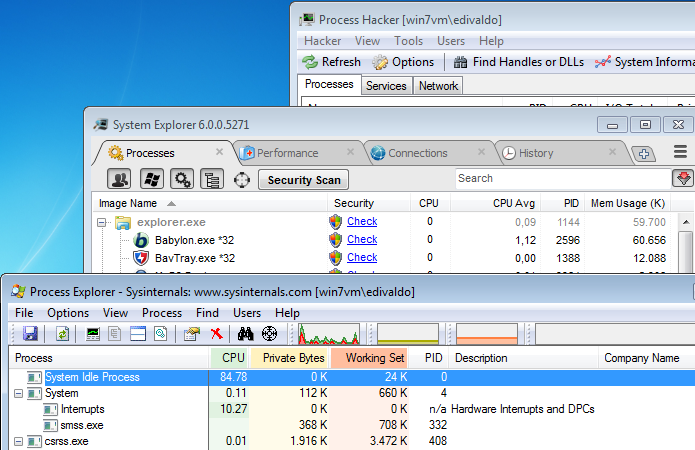Toggle Show Lower Pane icon
695x450 pixels.
click(138, 333)
